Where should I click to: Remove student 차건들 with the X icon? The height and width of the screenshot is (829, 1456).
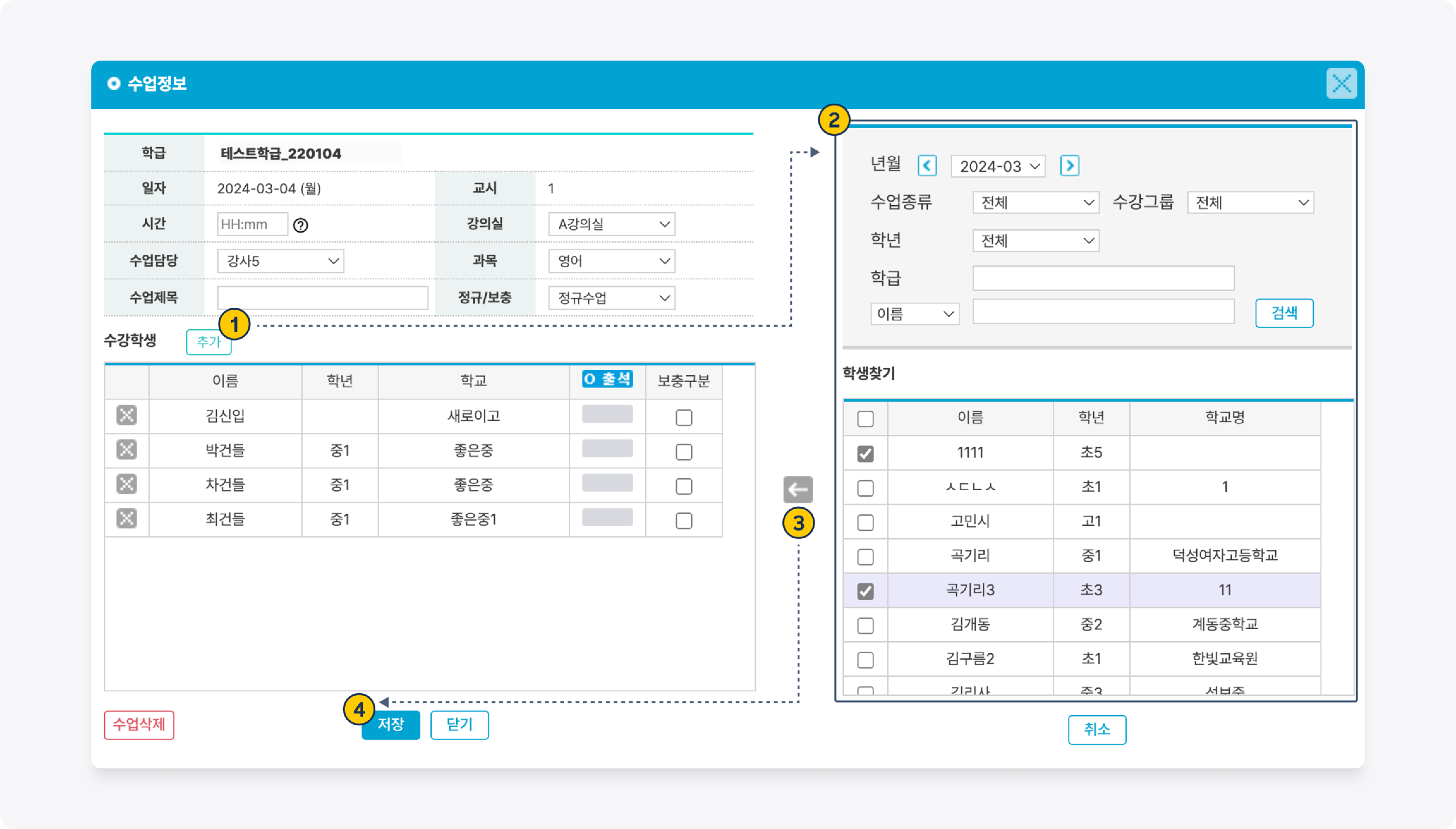coord(126,485)
